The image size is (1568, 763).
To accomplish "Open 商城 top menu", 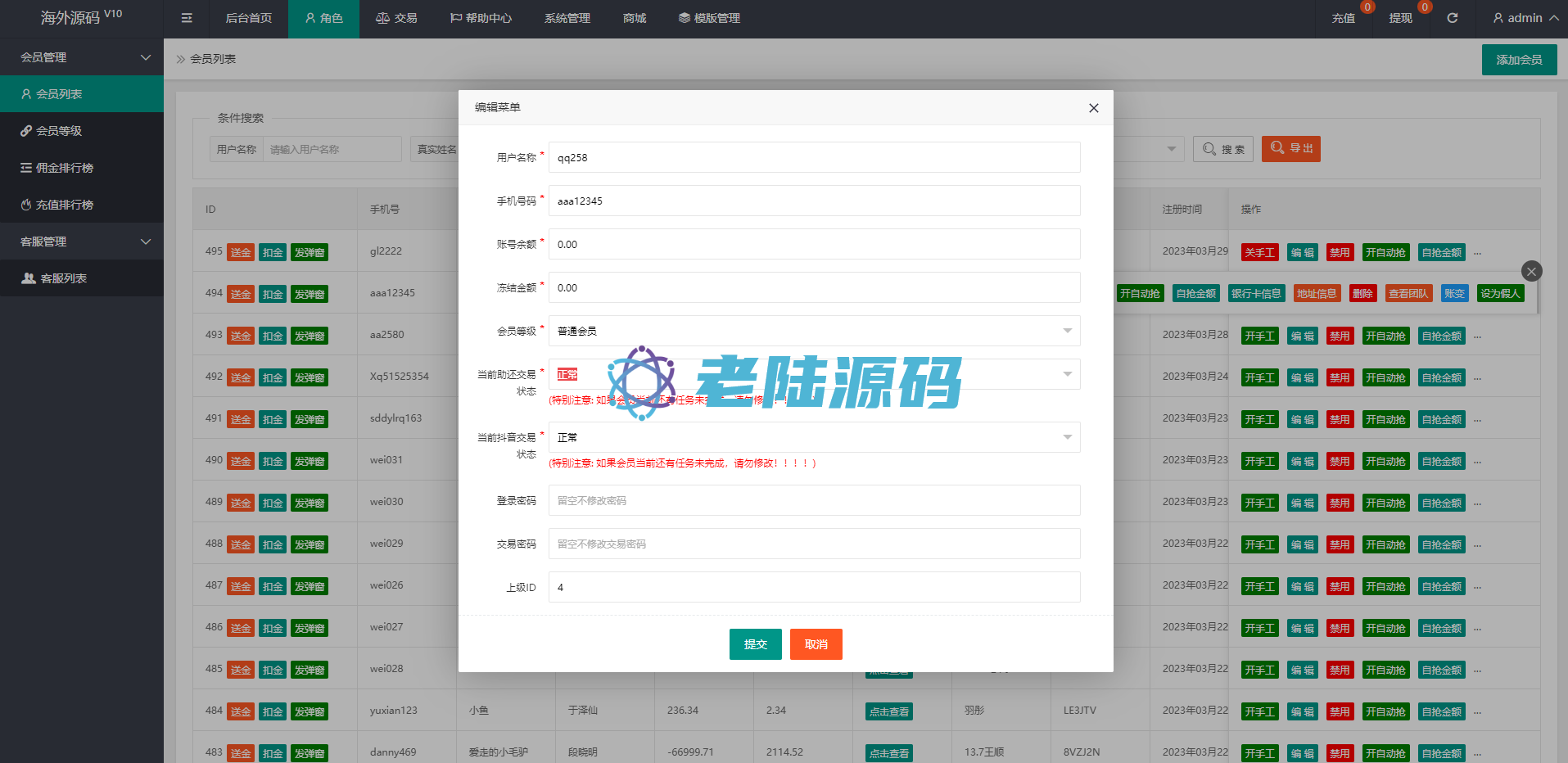I will 635,18.
